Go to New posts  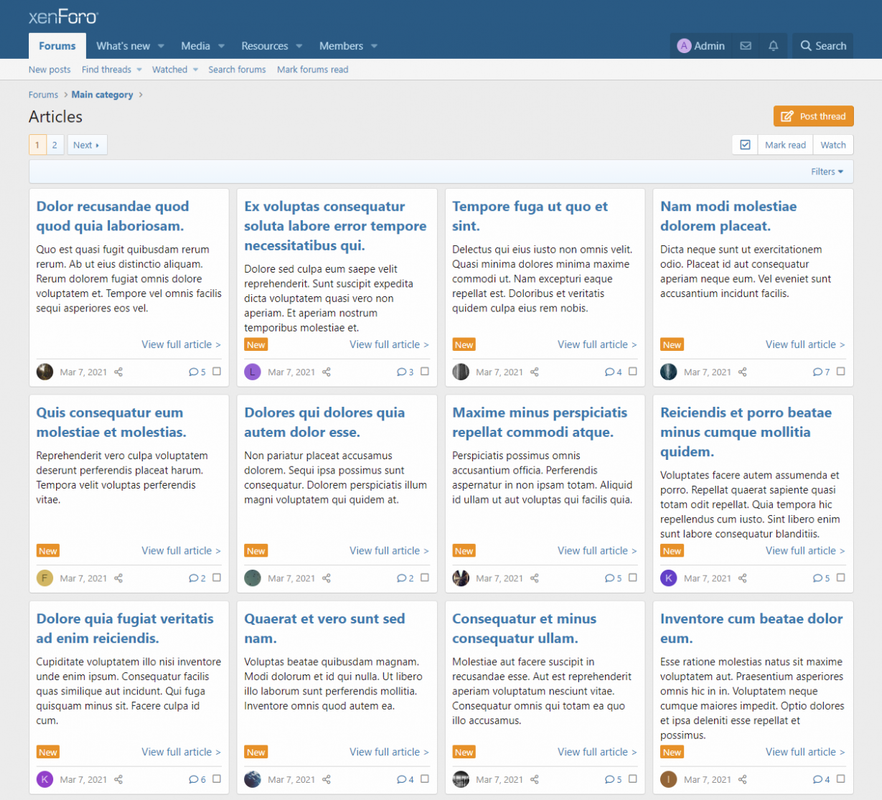(x=50, y=70)
